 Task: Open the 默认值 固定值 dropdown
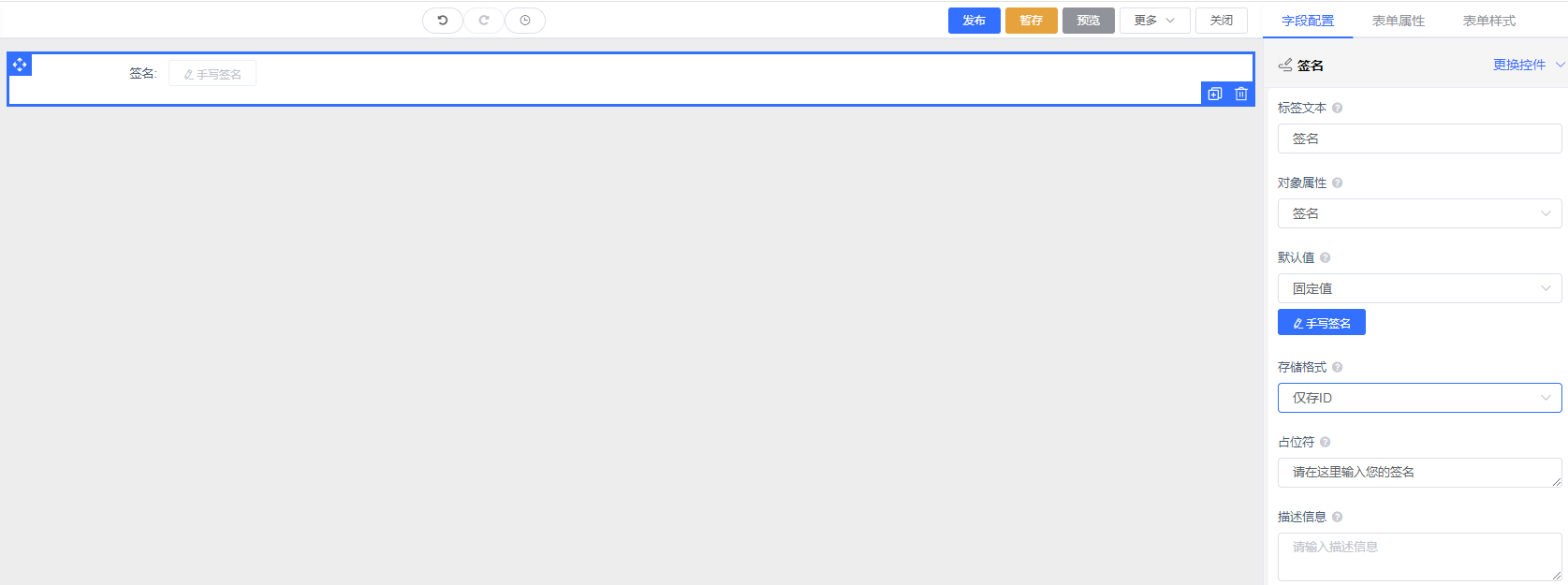tap(1419, 288)
